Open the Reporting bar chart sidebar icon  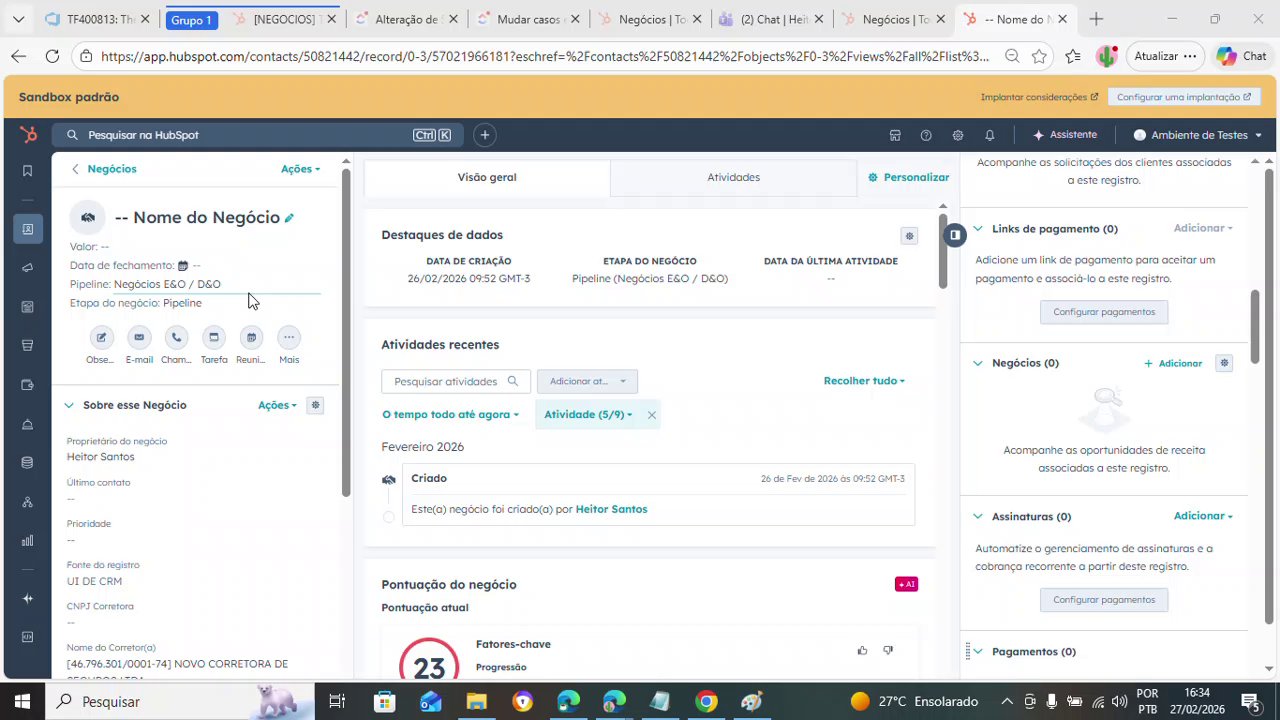tap(28, 541)
